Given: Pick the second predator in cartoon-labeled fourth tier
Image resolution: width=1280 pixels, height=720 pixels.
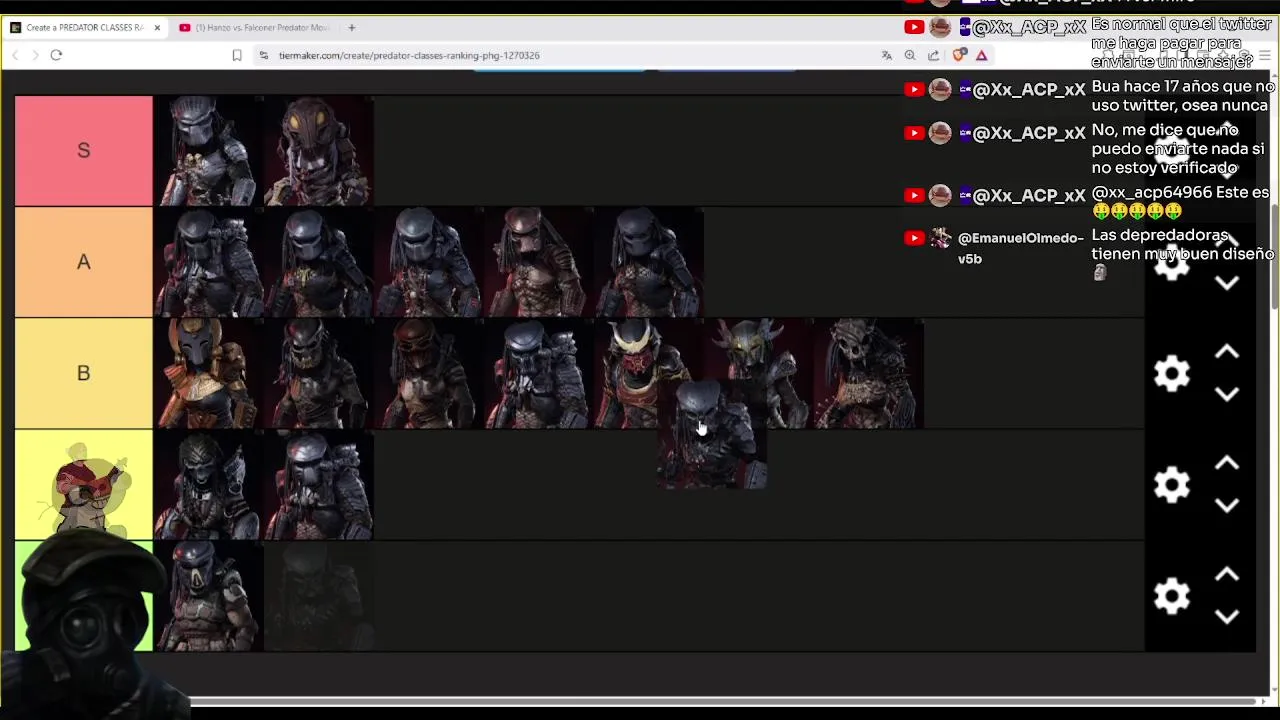Looking at the screenshot, I should pyautogui.click(x=319, y=484).
